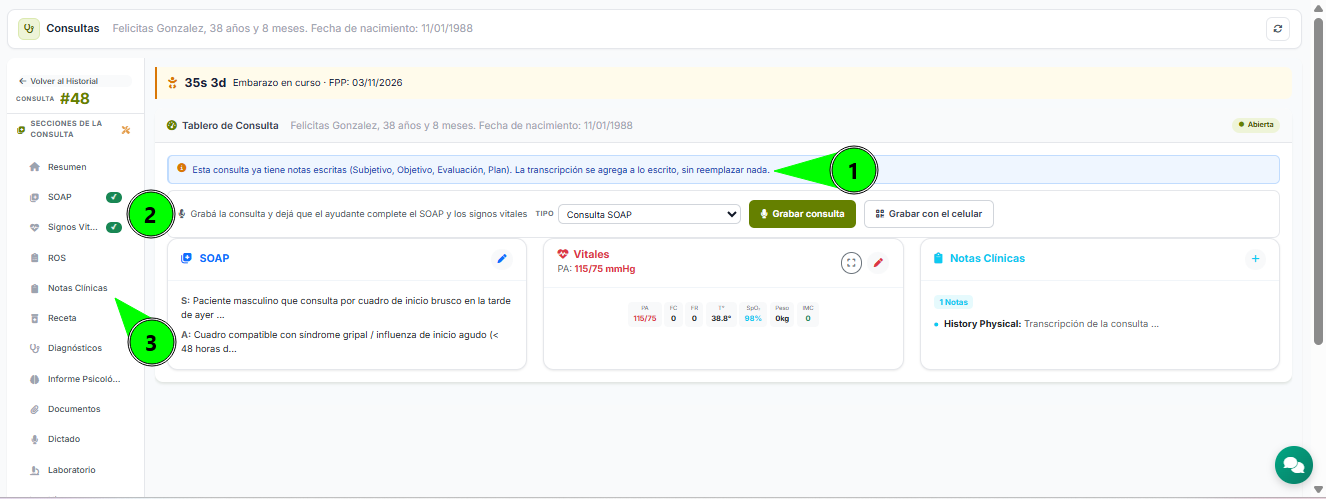
Task: Click the 35s 3d pregnancy banner text
Action: pyautogui.click(x=205, y=82)
